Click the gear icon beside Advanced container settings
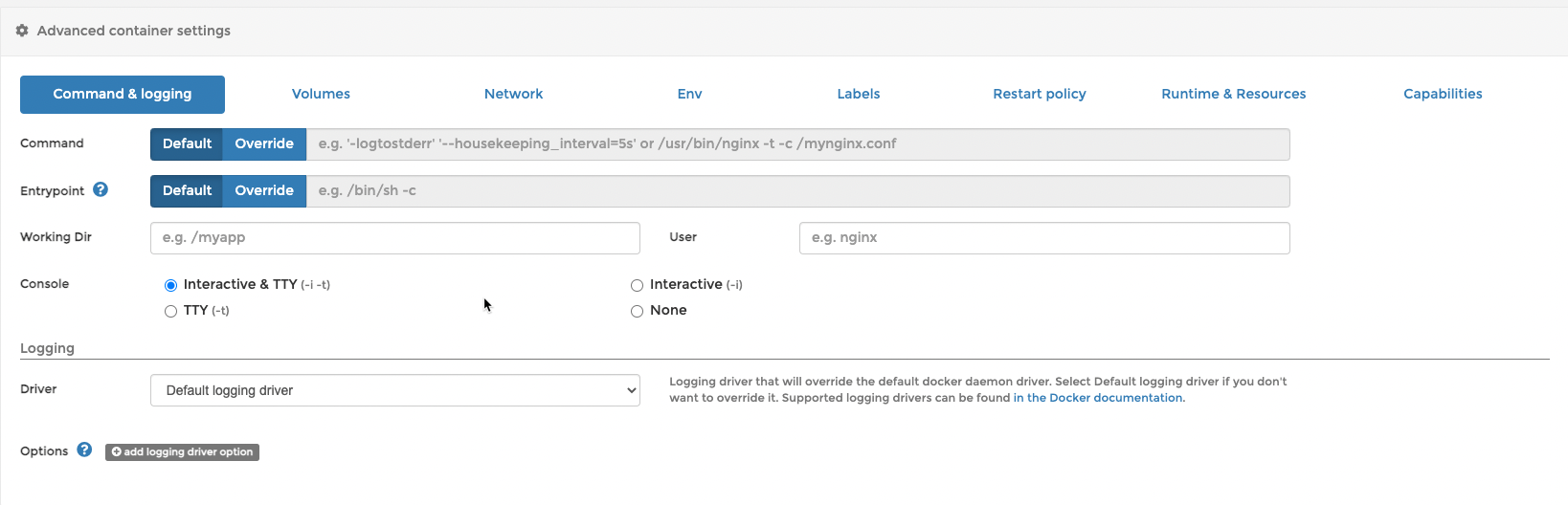1568x505 pixels. coord(22,31)
